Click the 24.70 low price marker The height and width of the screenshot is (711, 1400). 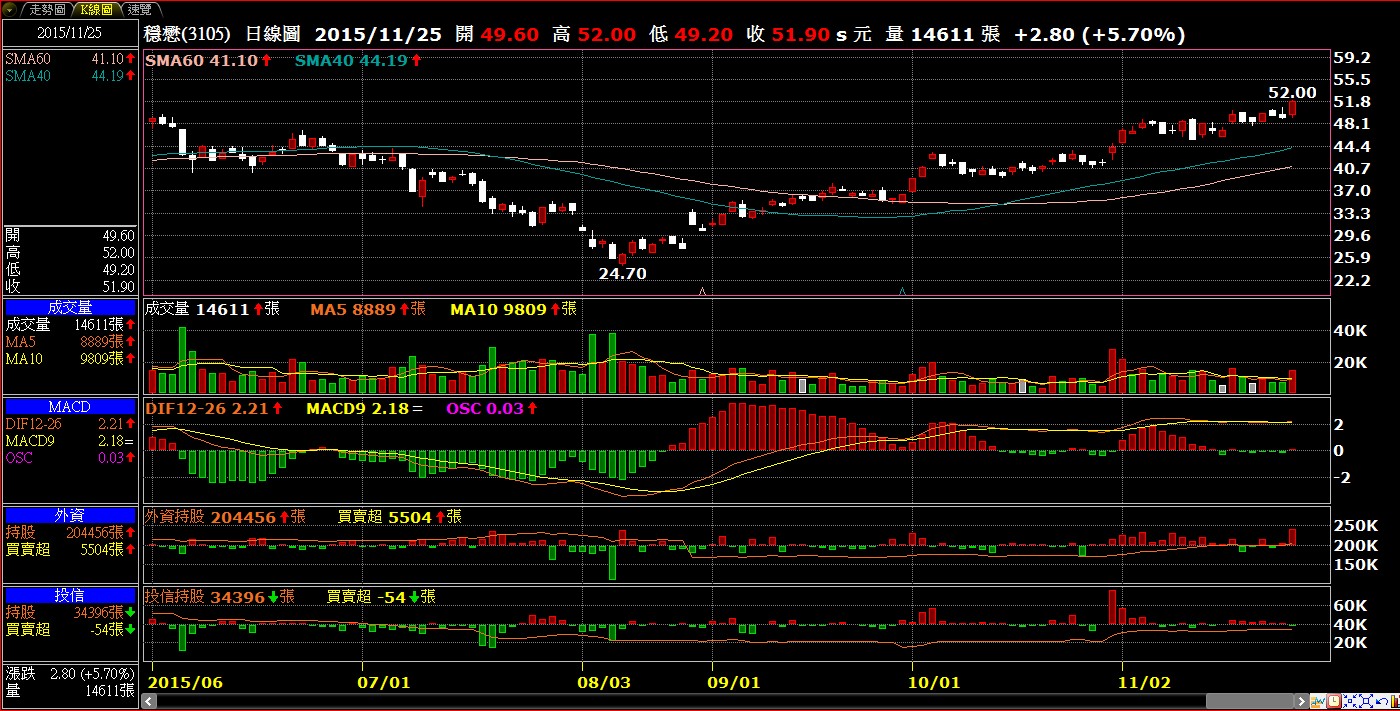coord(622,273)
